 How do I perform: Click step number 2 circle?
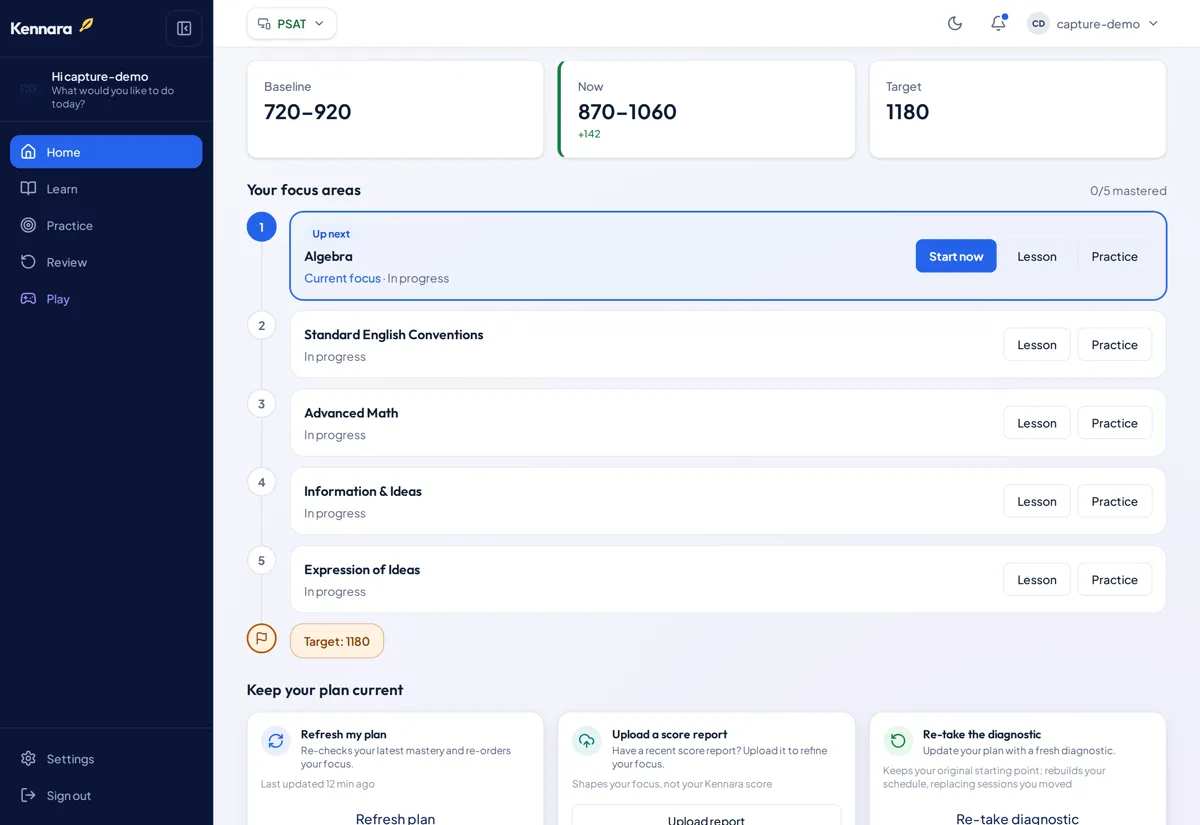(262, 325)
